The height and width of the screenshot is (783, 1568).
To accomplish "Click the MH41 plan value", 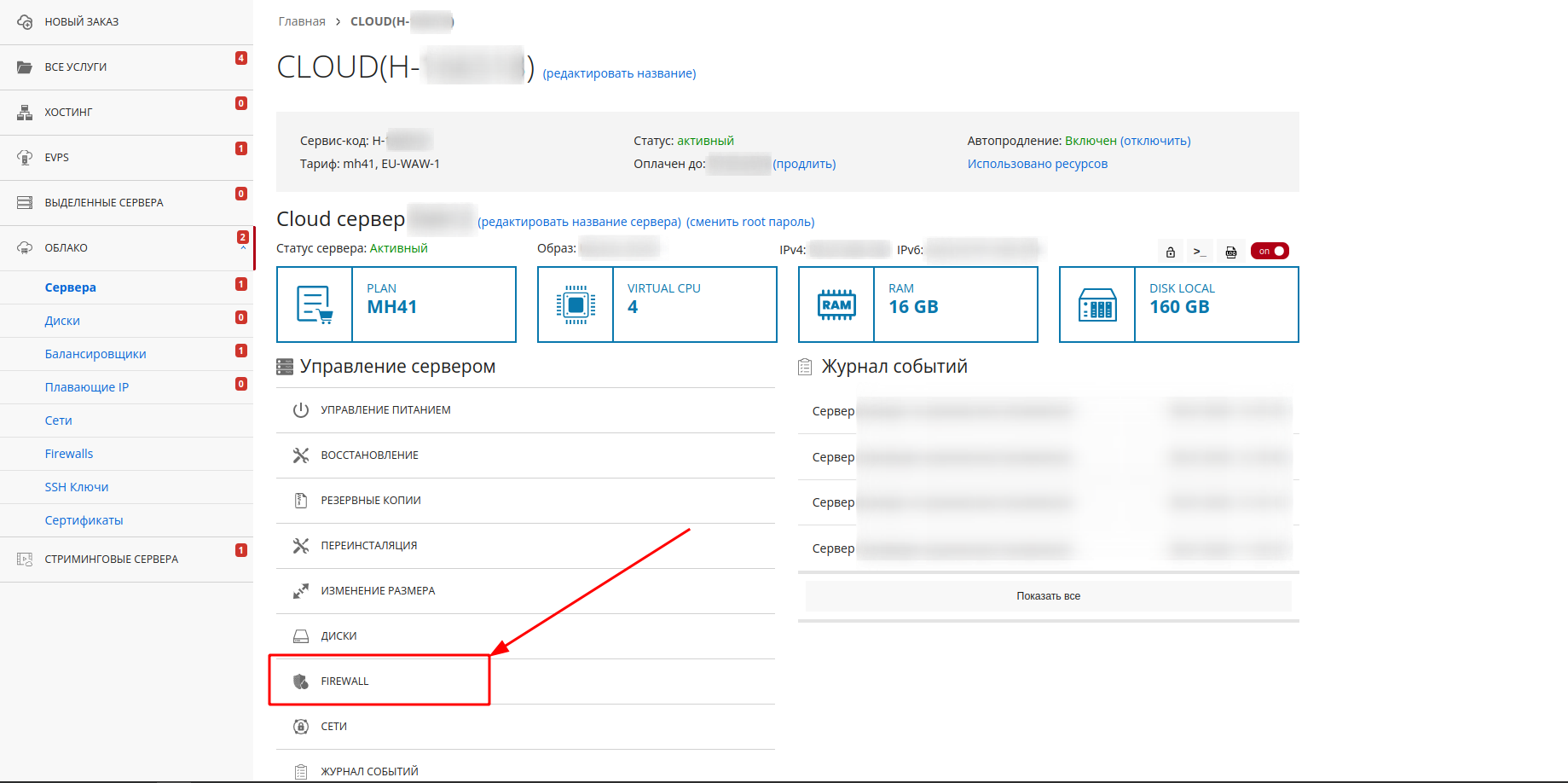I will [392, 307].
